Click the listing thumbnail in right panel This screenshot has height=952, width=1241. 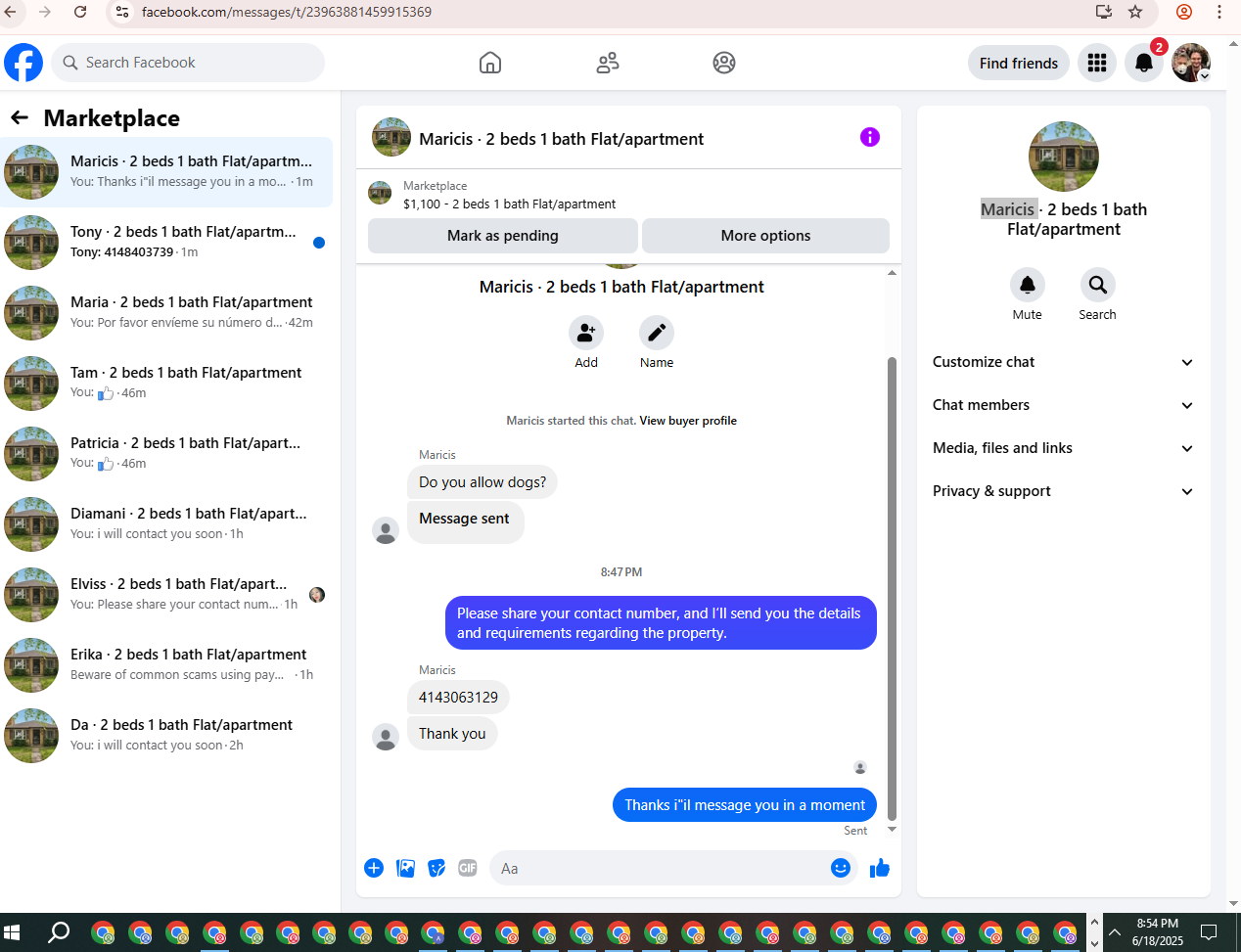pyautogui.click(x=1064, y=157)
